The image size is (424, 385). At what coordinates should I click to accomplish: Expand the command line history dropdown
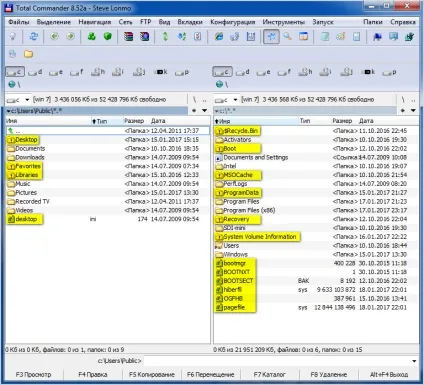(x=414, y=361)
